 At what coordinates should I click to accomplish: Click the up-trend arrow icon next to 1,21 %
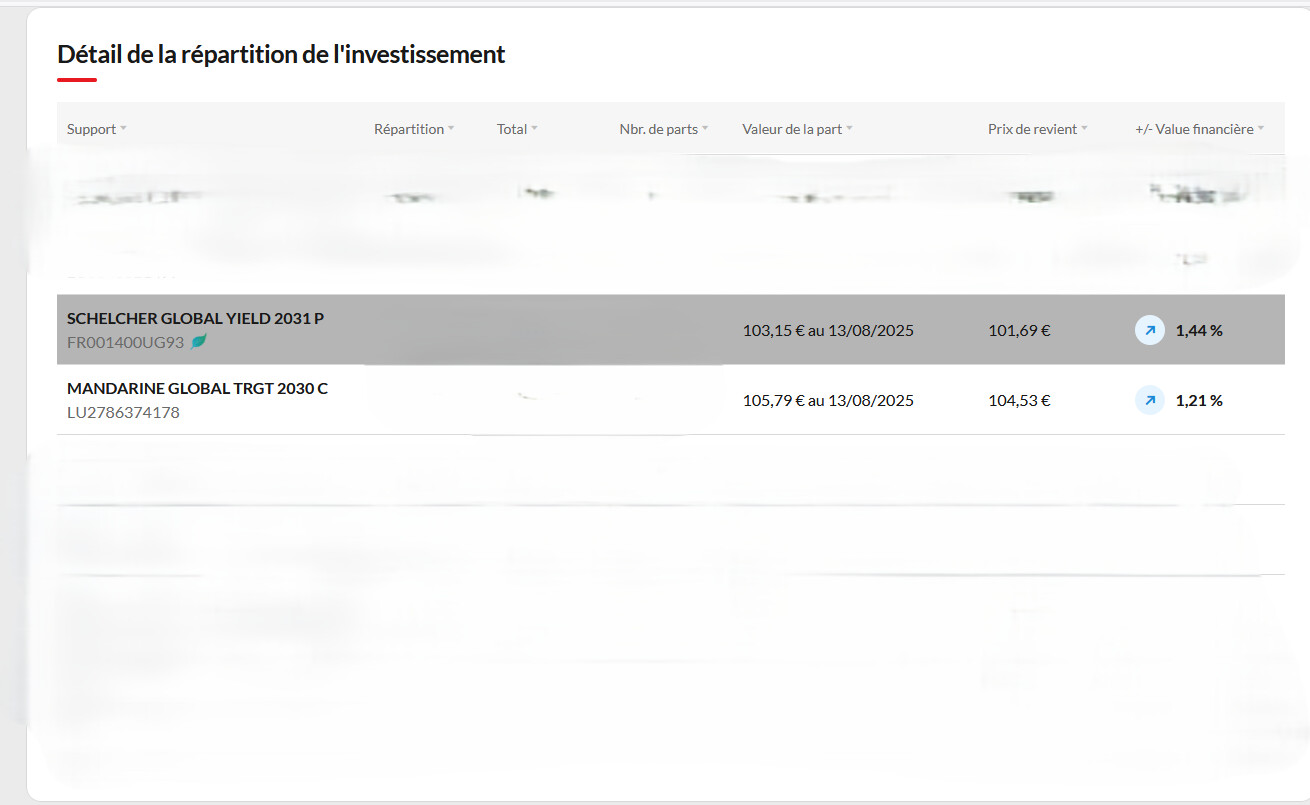pos(1149,401)
